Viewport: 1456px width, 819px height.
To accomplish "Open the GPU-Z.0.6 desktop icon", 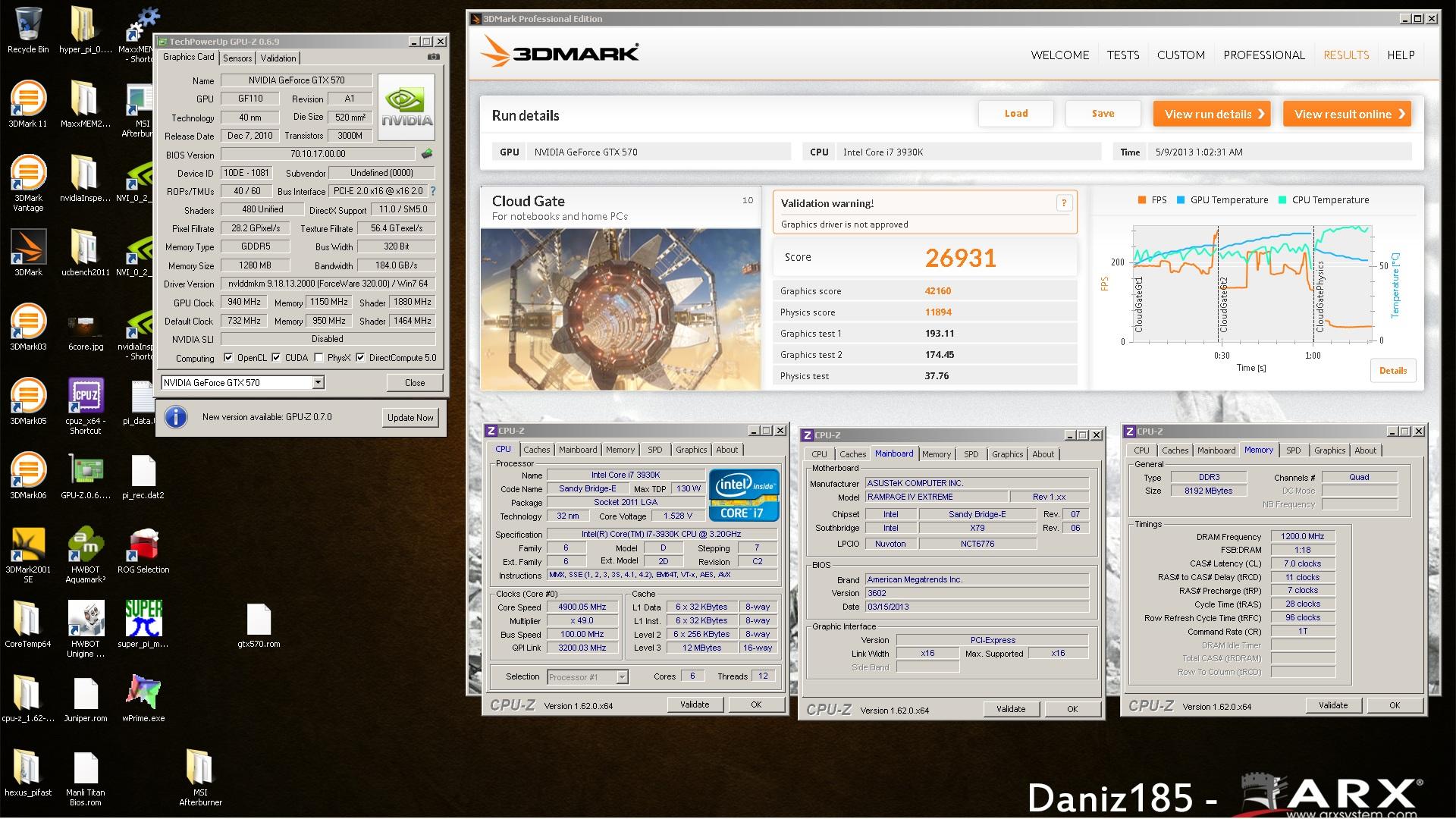I will pos(86,475).
